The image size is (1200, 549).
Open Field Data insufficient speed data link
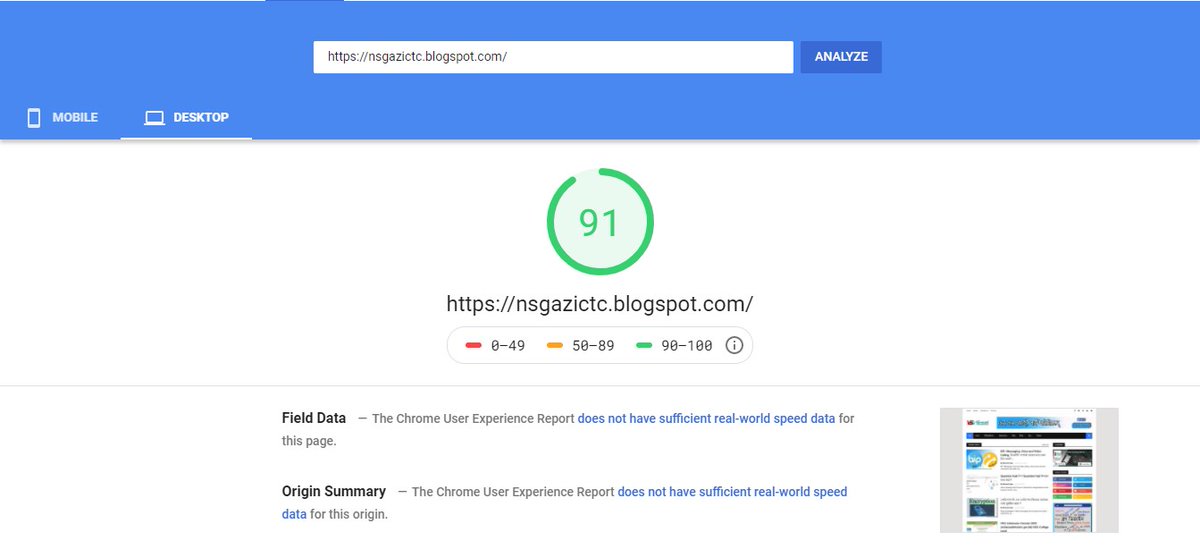click(x=706, y=419)
